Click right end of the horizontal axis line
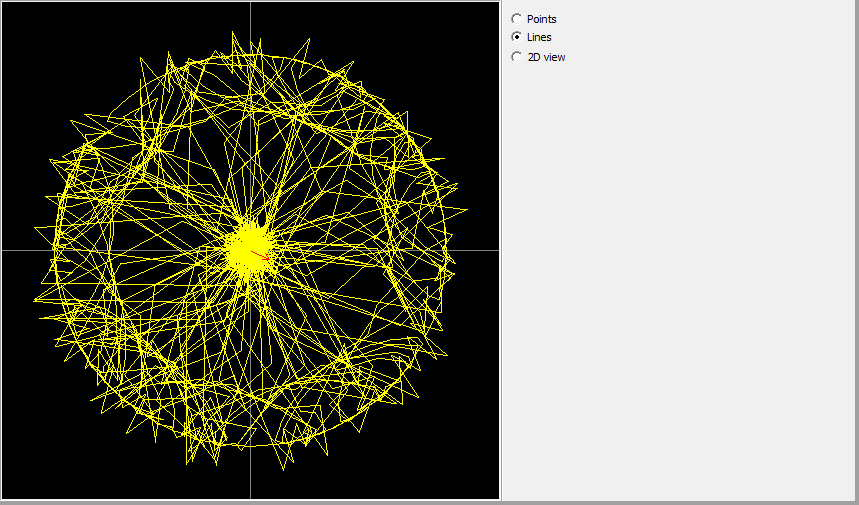859x505 pixels. tap(494, 250)
